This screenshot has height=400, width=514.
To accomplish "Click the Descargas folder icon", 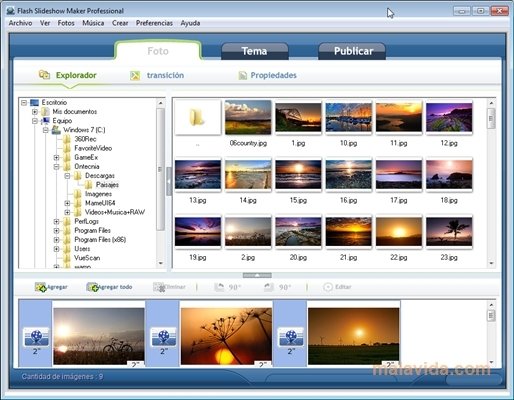I will (78, 175).
